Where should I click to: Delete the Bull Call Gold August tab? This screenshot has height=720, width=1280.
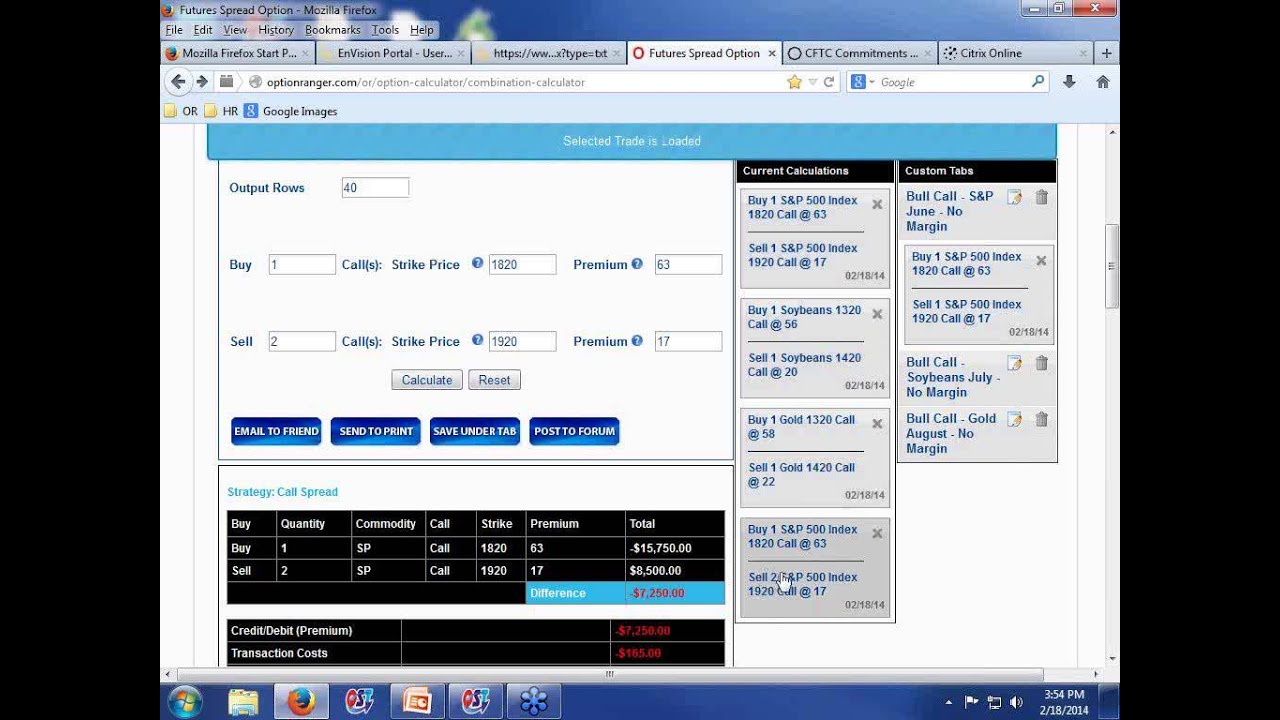[x=1041, y=420]
